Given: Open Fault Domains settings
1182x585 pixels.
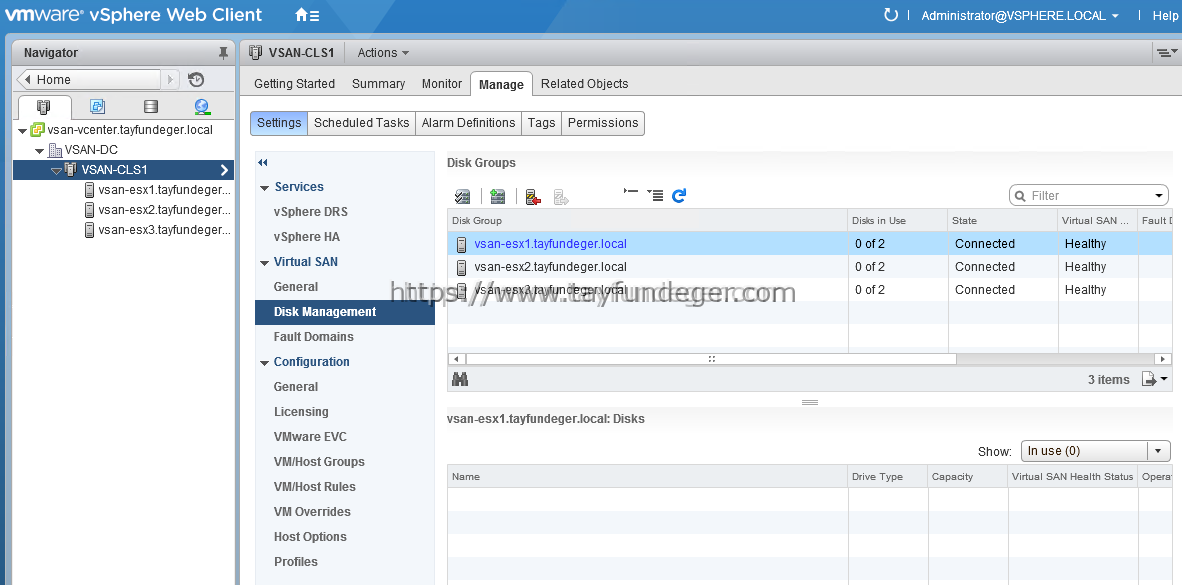Looking at the screenshot, I should 314,337.
